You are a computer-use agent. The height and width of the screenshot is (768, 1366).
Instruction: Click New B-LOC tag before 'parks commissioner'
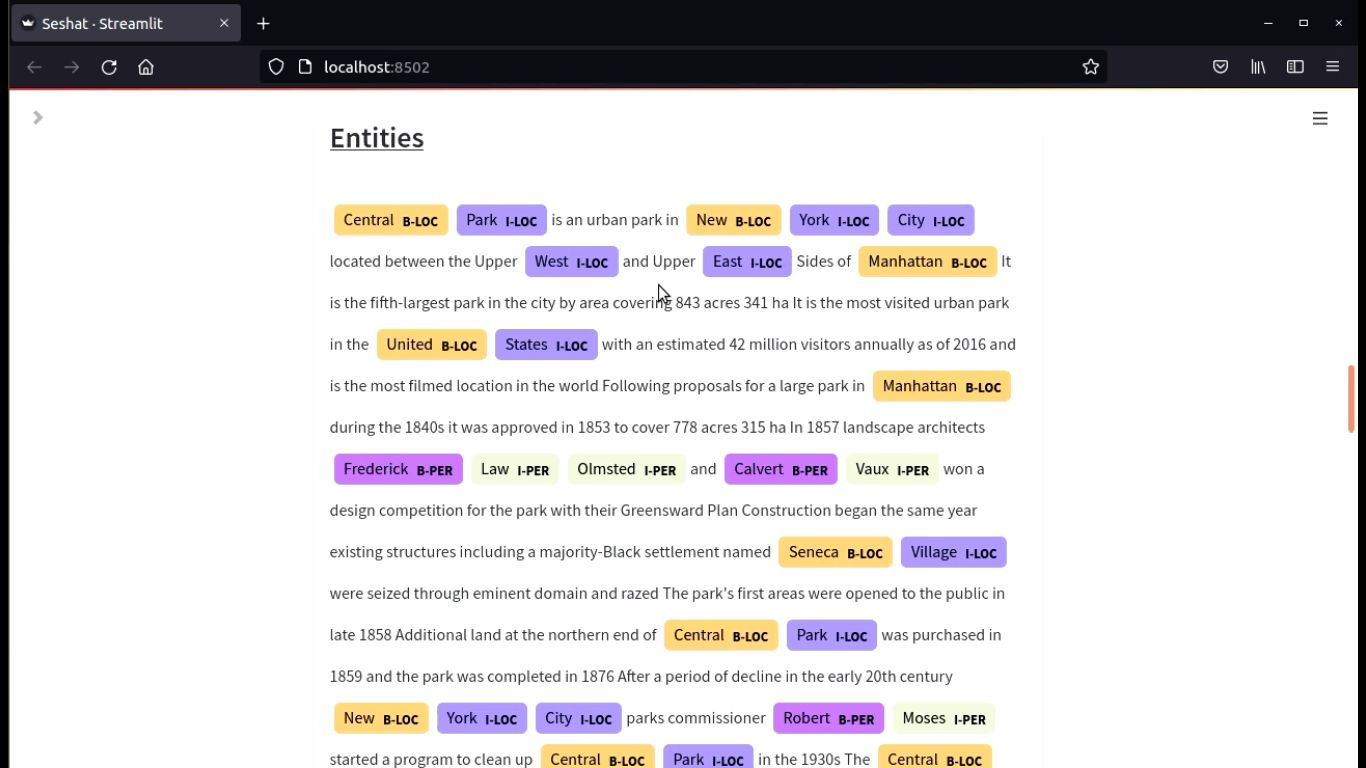click(x=381, y=718)
